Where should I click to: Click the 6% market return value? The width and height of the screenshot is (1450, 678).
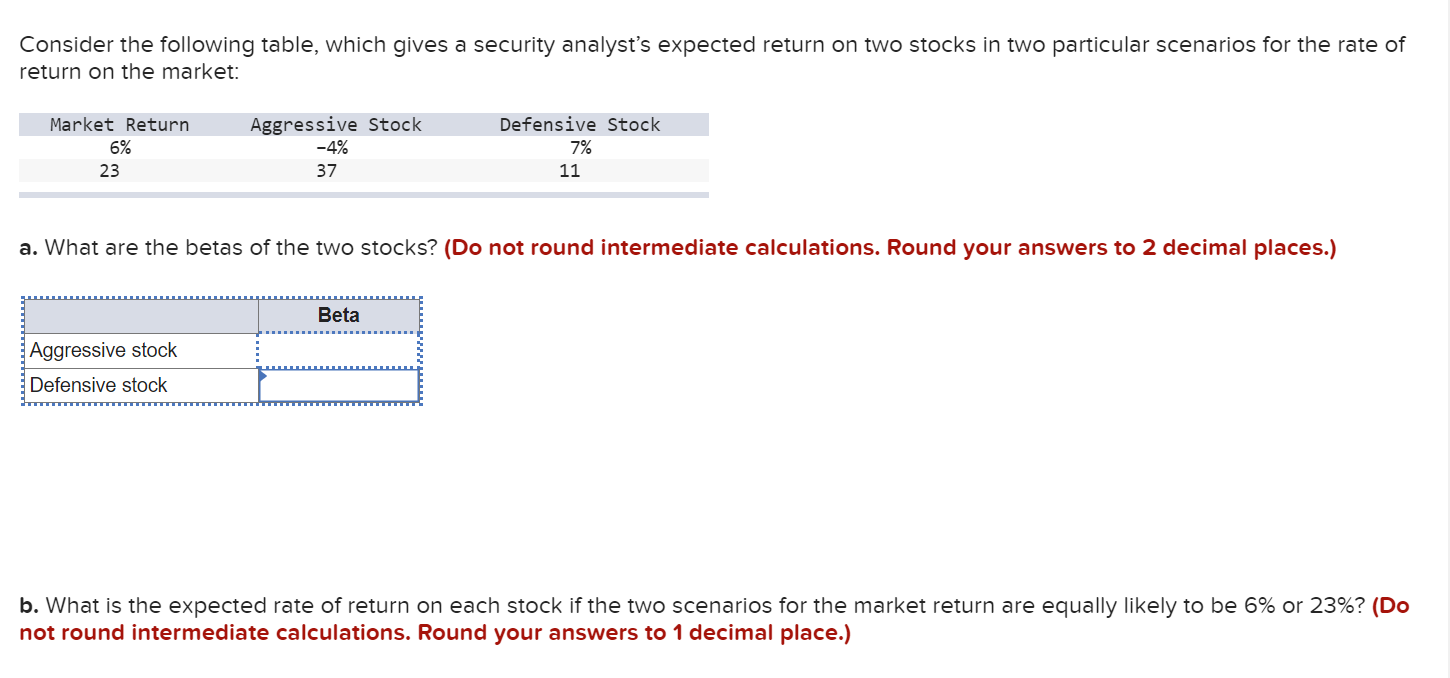[x=120, y=147]
